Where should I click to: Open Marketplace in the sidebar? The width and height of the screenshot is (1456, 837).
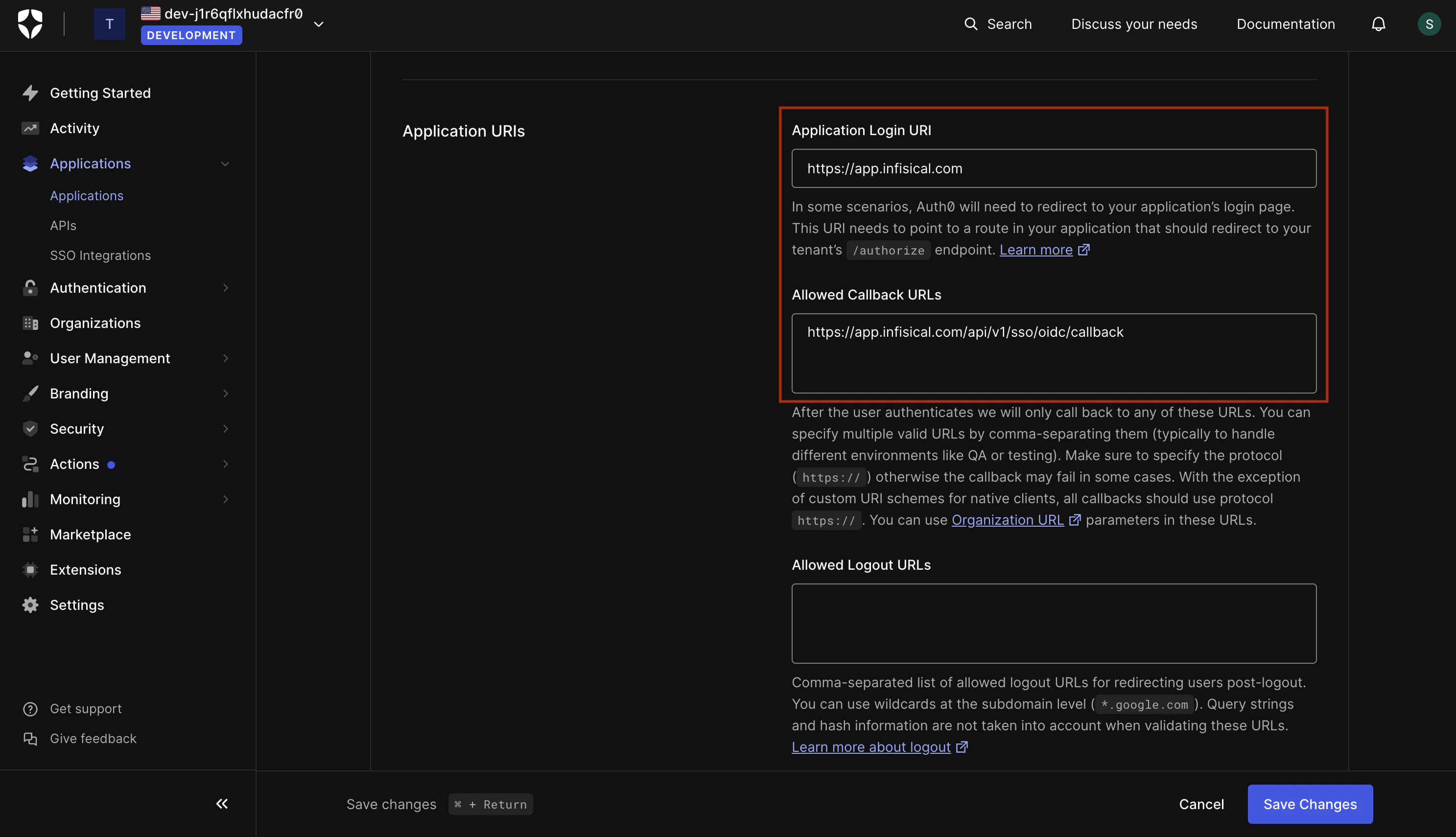90,534
